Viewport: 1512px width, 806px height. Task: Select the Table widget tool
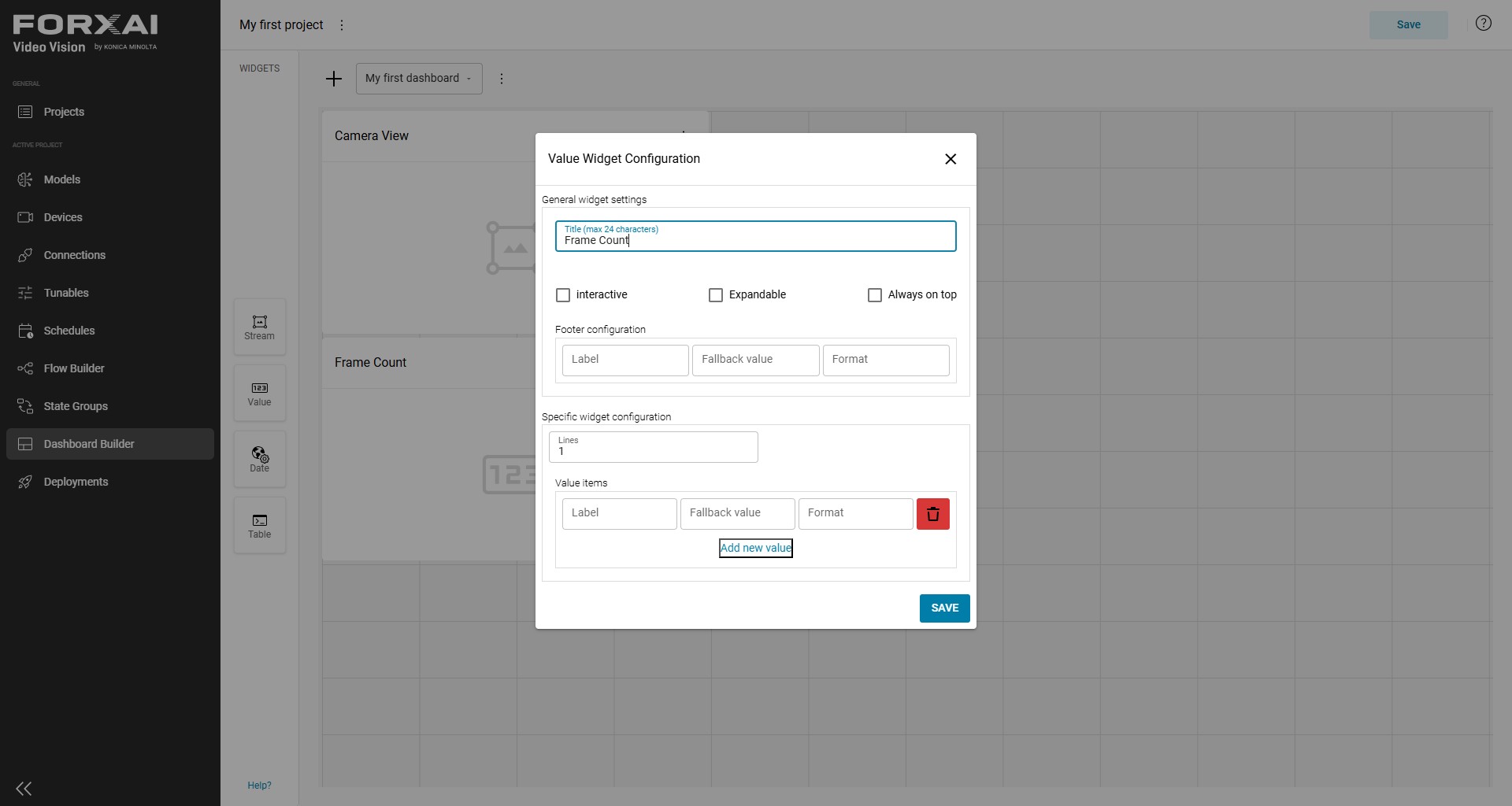point(259,525)
